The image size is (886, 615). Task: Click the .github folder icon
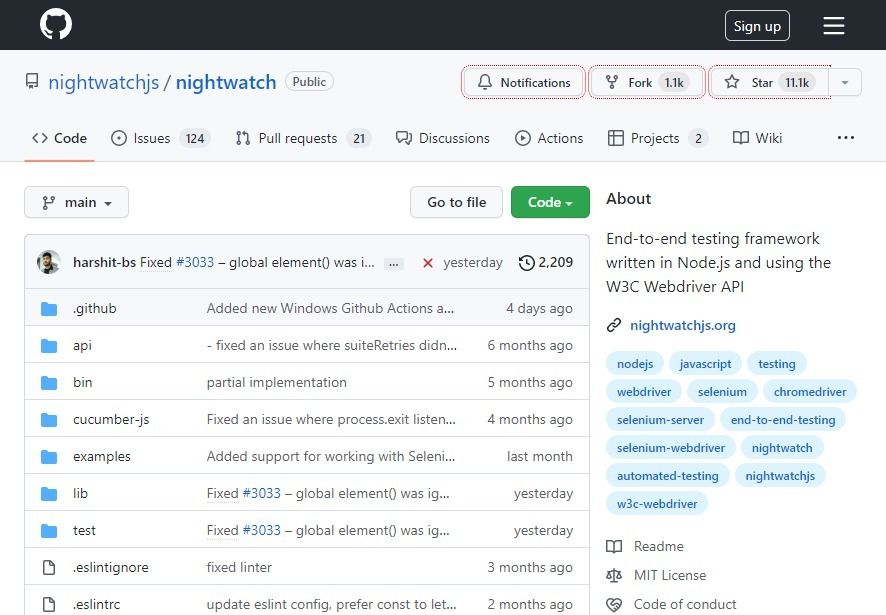tap(49, 309)
